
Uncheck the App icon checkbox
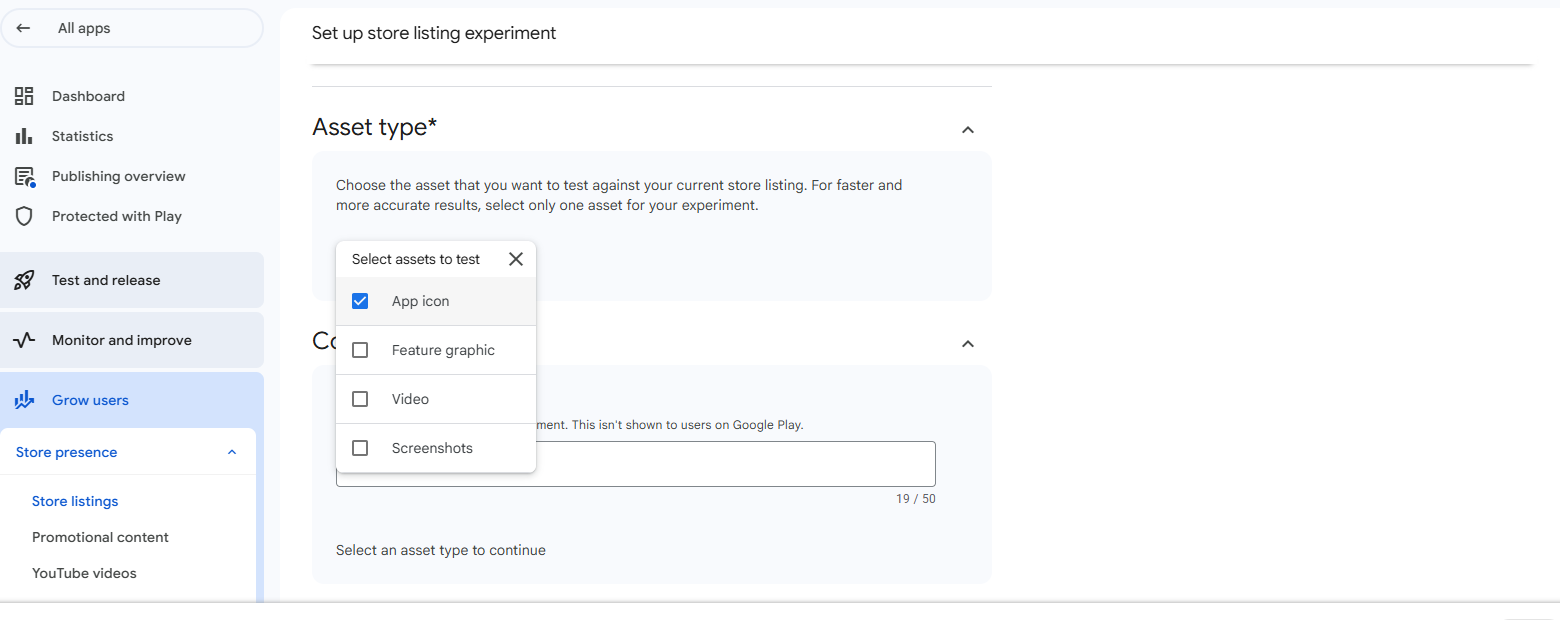360,301
